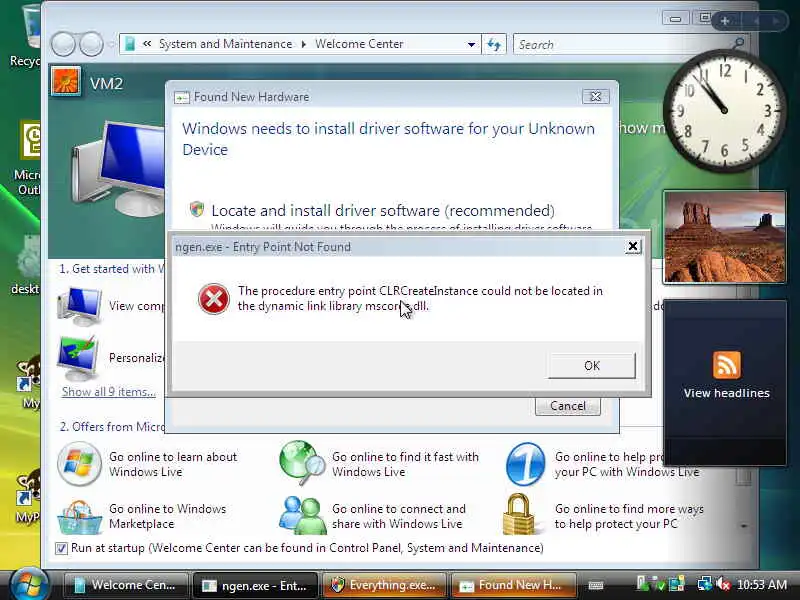Click OK in the ngen.exe error dialog
800x600 pixels.
(x=592, y=365)
